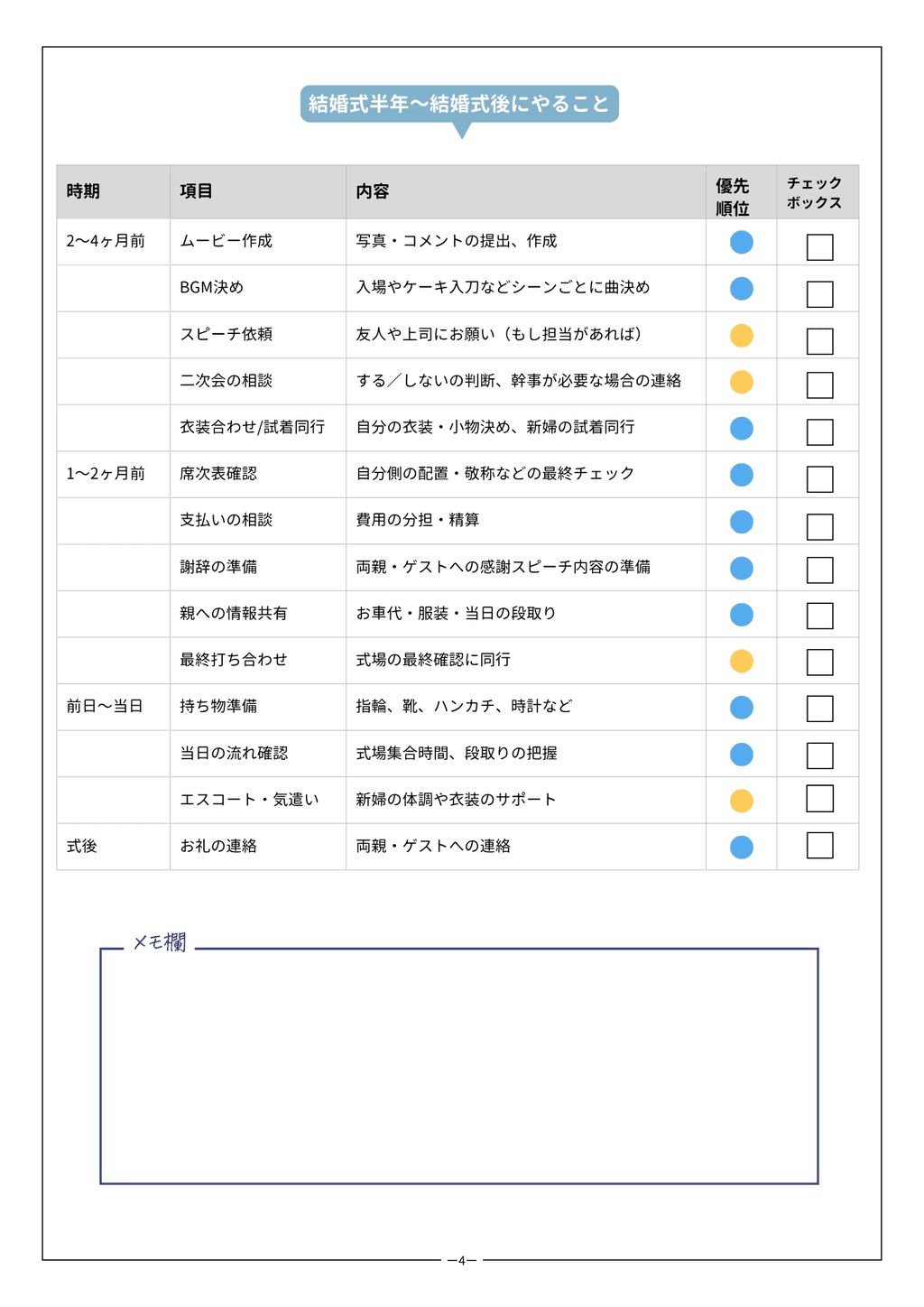Check the box for お礼の連絡

coord(819,846)
